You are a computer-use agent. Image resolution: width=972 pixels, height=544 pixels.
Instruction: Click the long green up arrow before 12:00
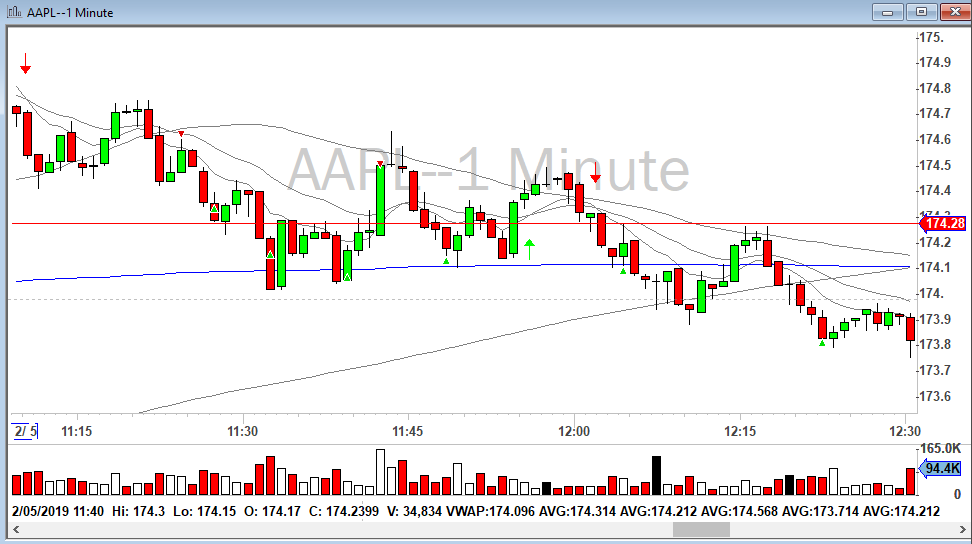(529, 249)
